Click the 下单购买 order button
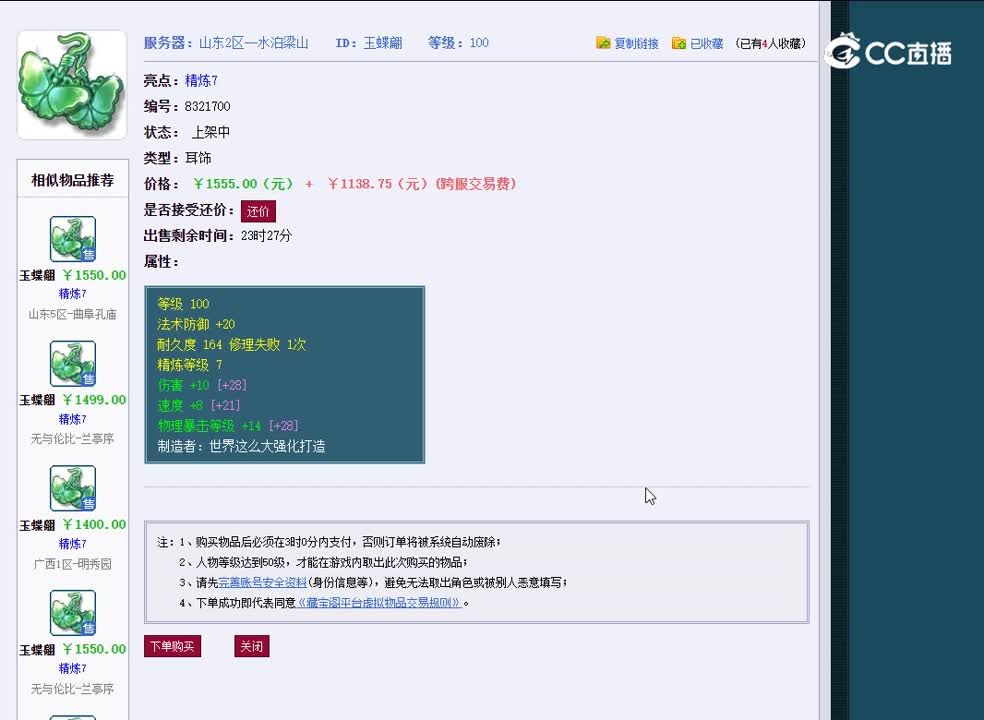The image size is (984, 720). (x=172, y=646)
